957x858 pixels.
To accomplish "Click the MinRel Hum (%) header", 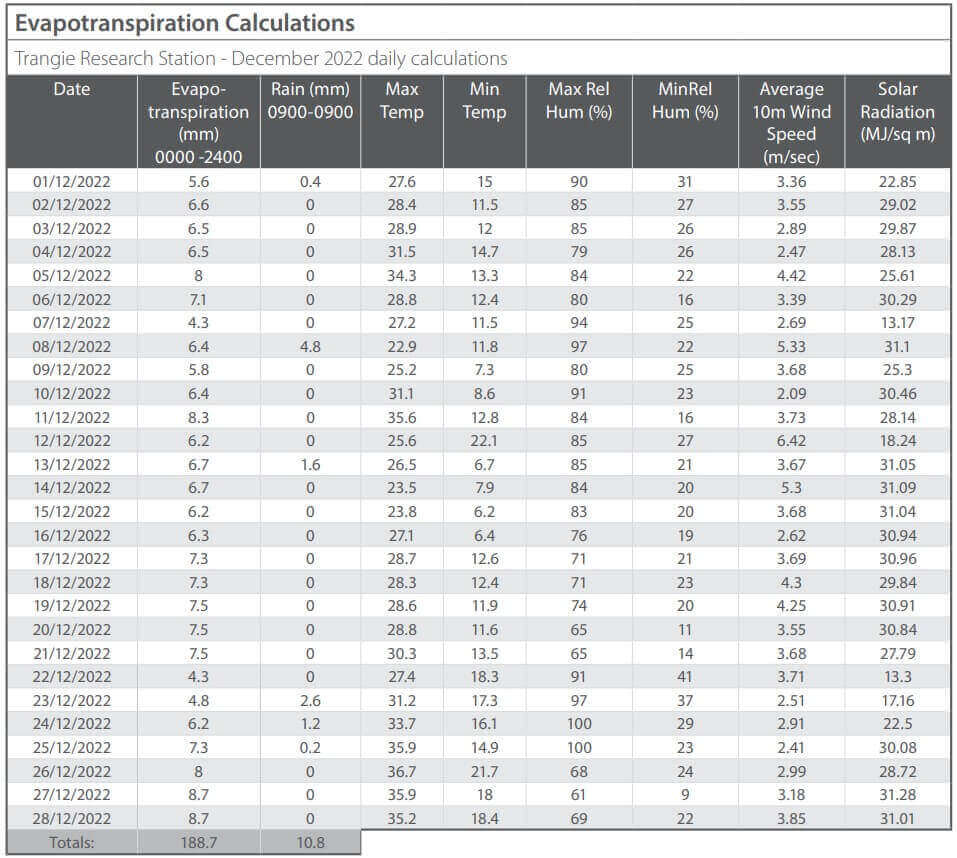I will pos(685,100).
